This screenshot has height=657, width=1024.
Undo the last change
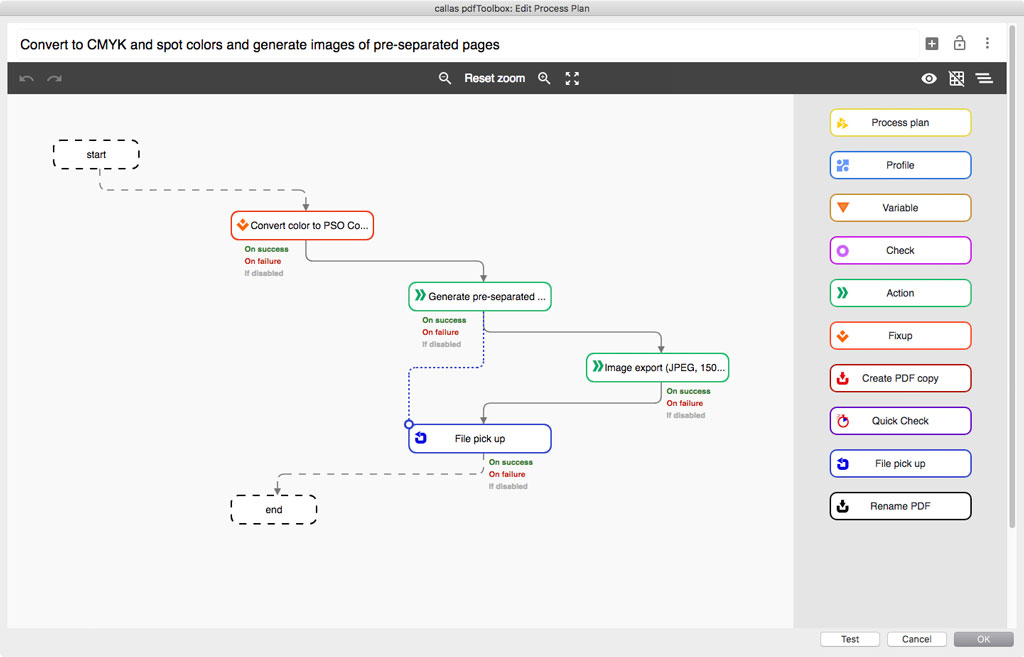(27, 79)
